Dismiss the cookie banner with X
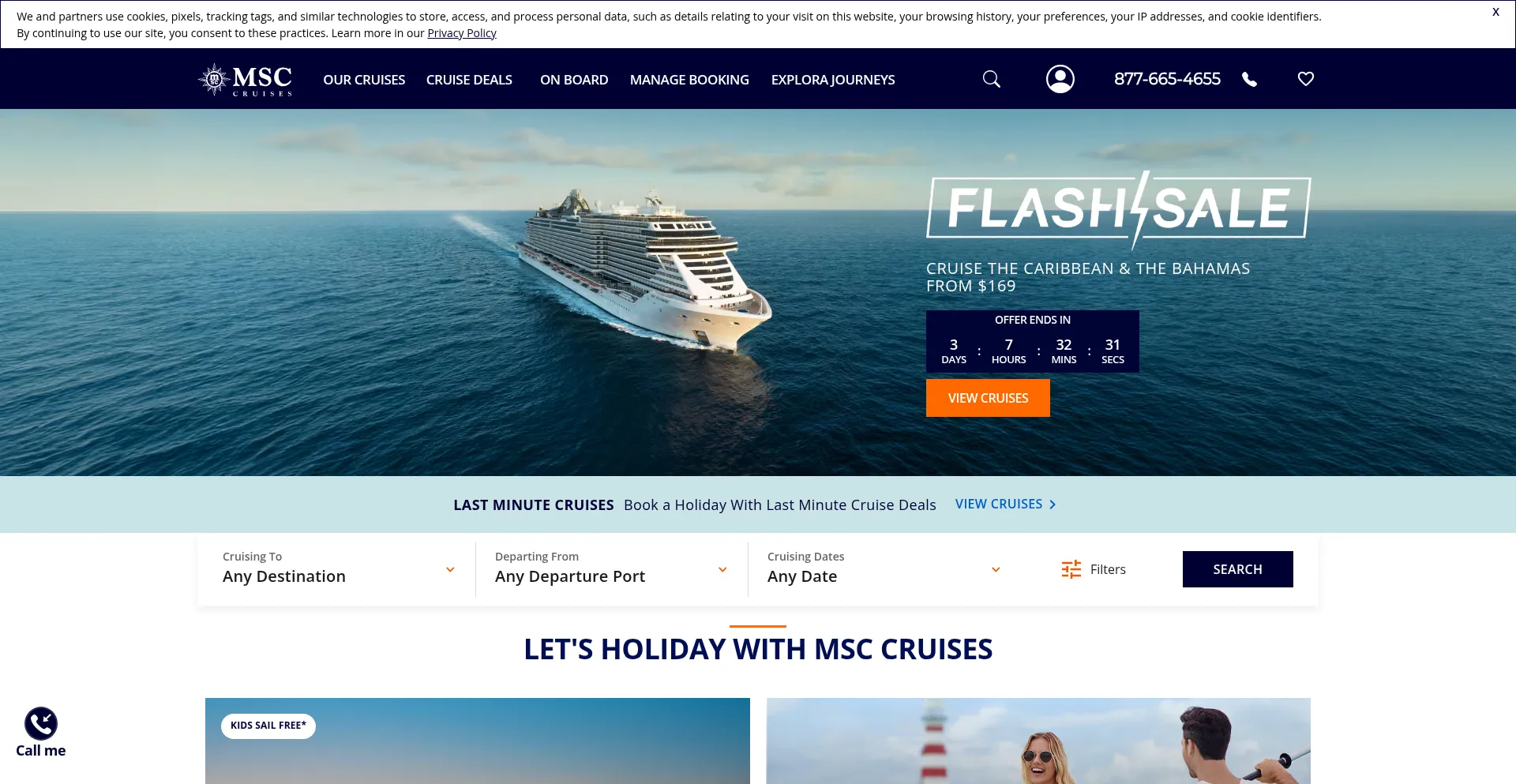 pyautogui.click(x=1495, y=12)
